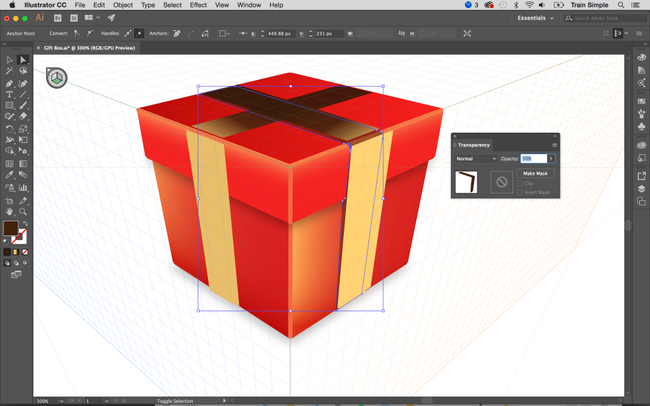This screenshot has width=650, height=406.
Task: Remove selected anchor points
Action: click(x=177, y=33)
